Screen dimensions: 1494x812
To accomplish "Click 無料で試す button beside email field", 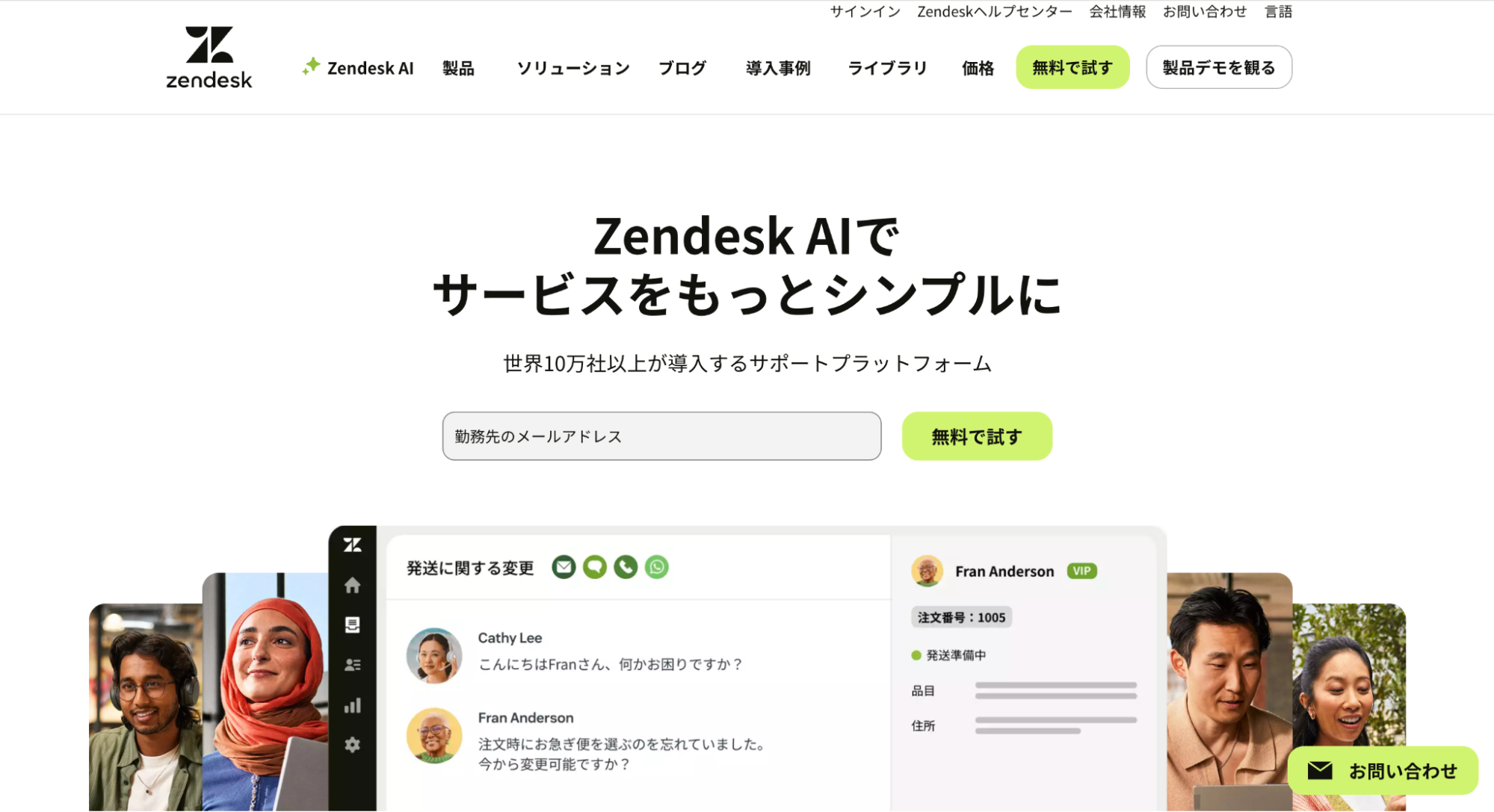I will point(977,436).
